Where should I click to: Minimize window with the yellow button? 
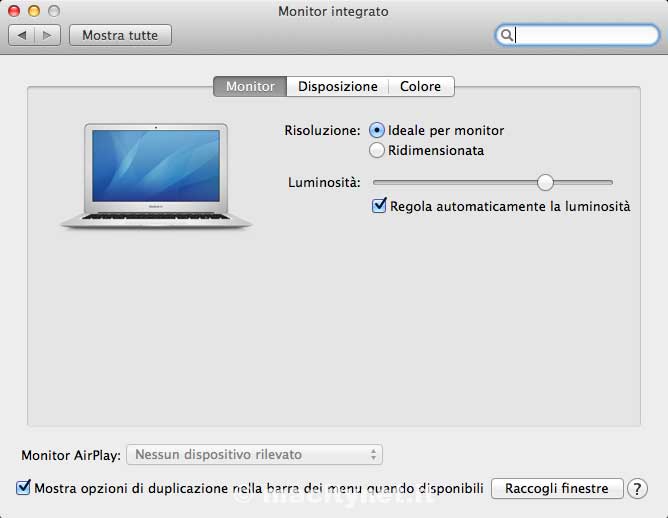click(34, 11)
